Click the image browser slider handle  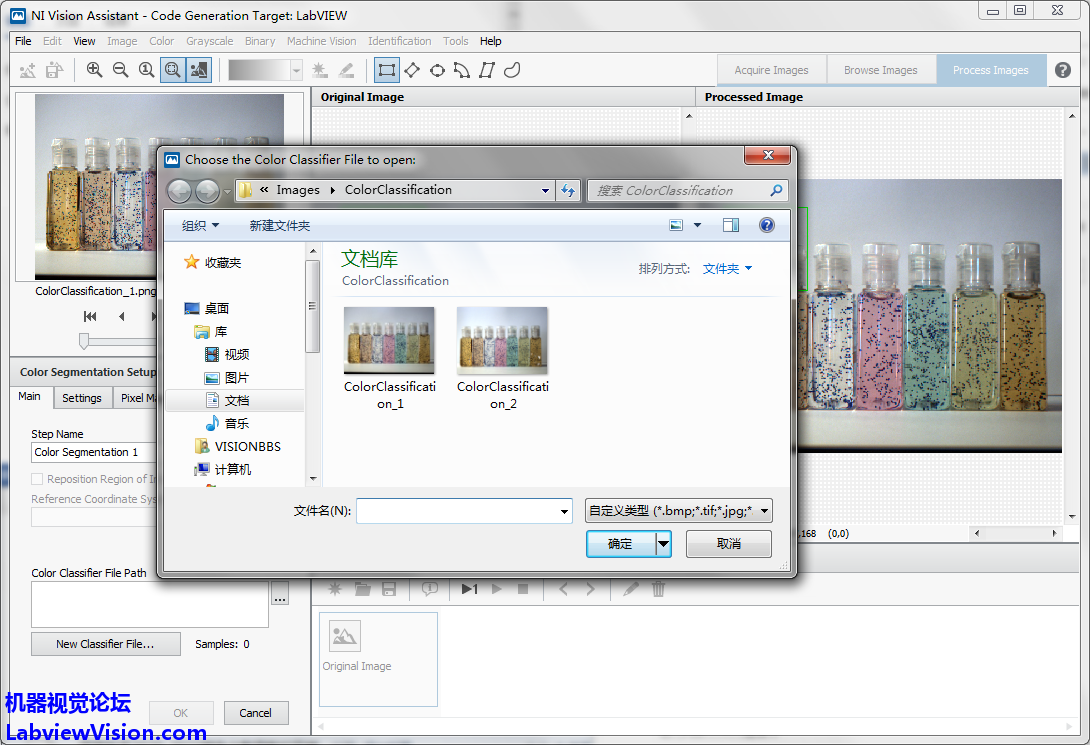84,341
